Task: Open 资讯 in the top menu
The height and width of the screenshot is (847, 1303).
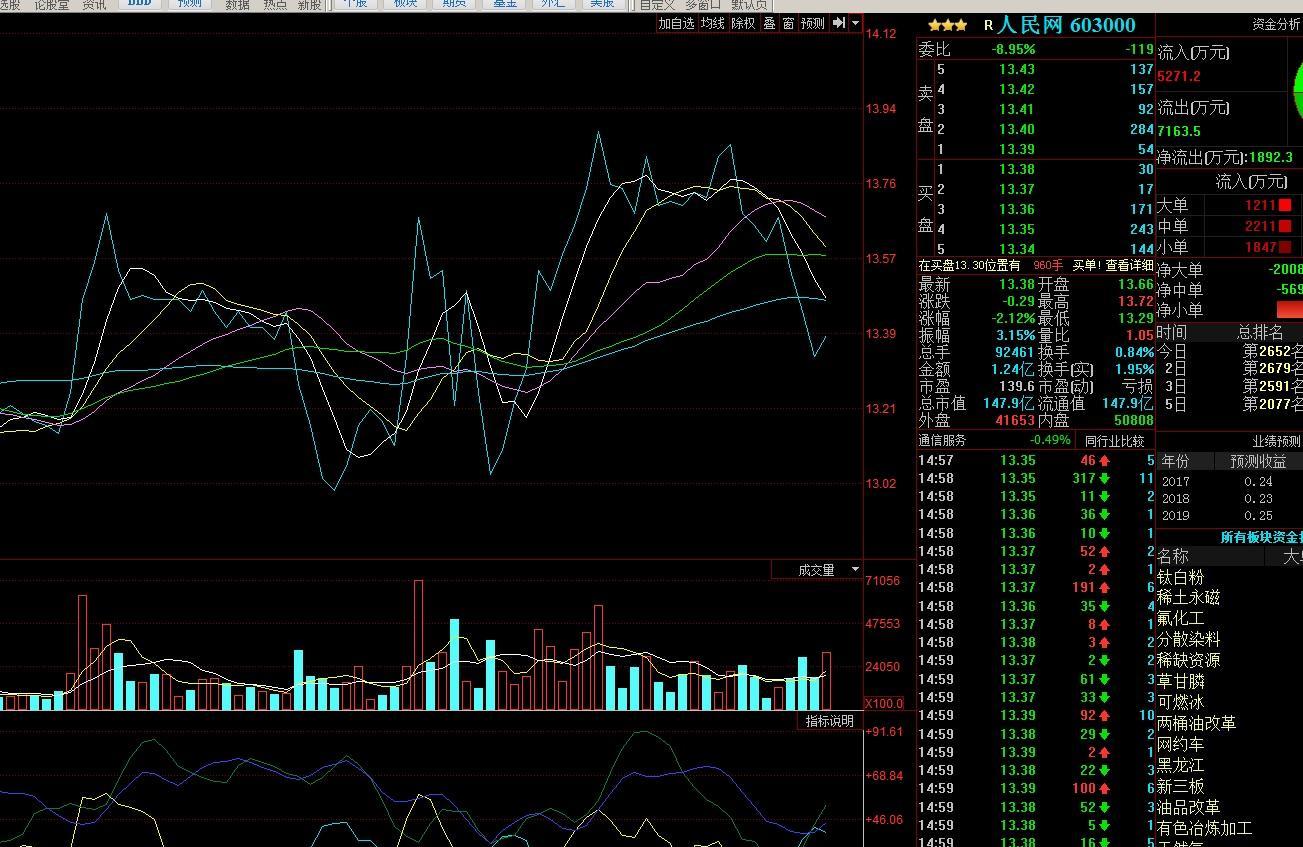Action: click(x=95, y=5)
